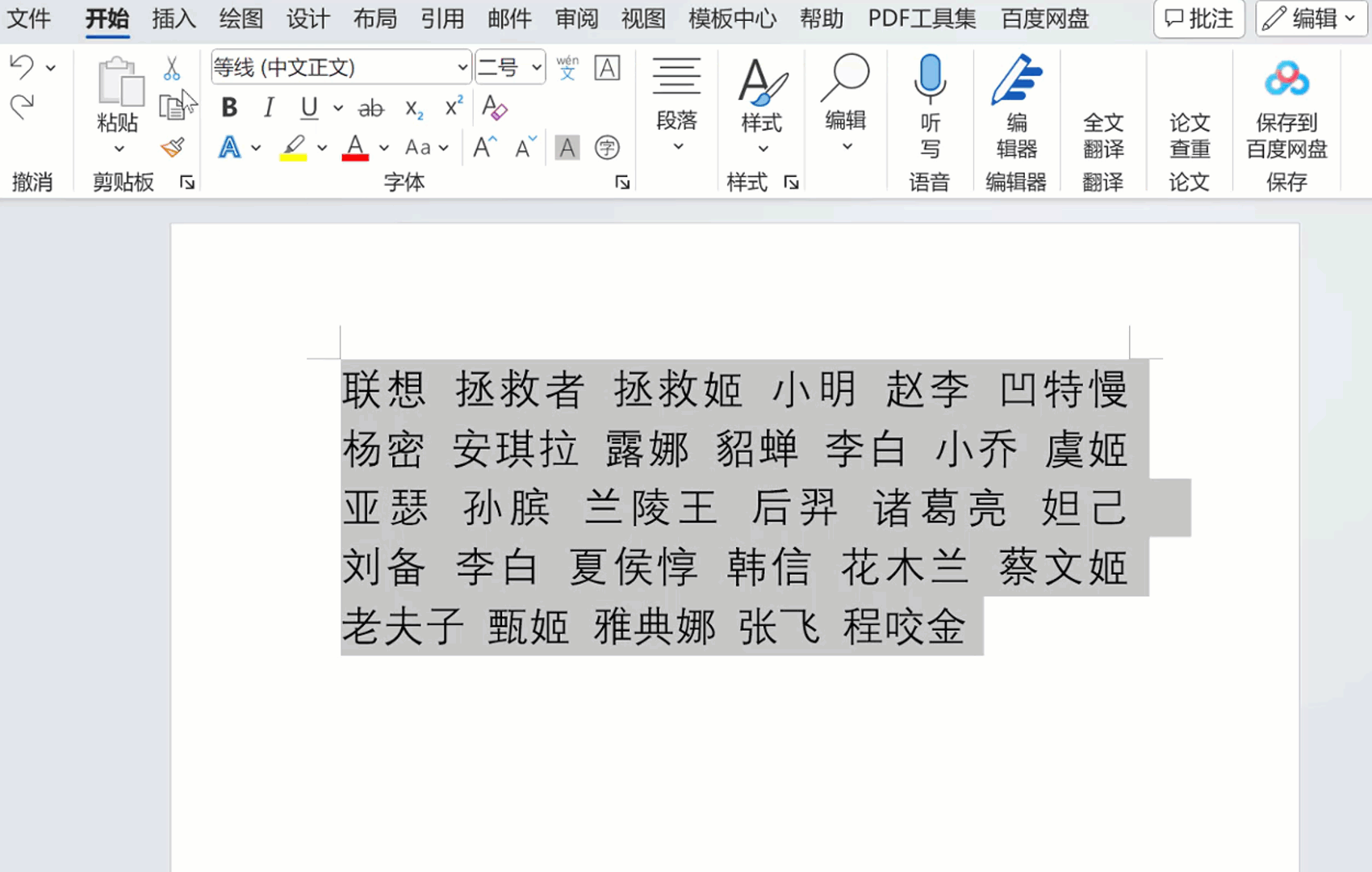This screenshot has width=1372, height=872.
Task: Click the 批注 comment button
Action: 1199,19
